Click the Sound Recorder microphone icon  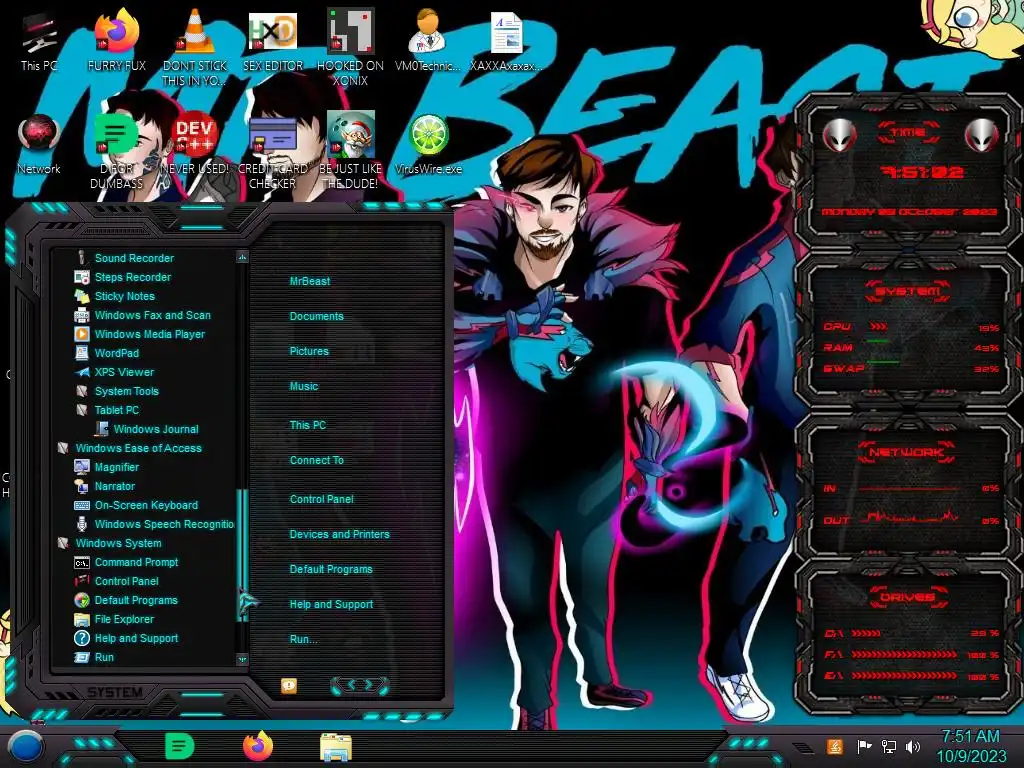(x=82, y=257)
